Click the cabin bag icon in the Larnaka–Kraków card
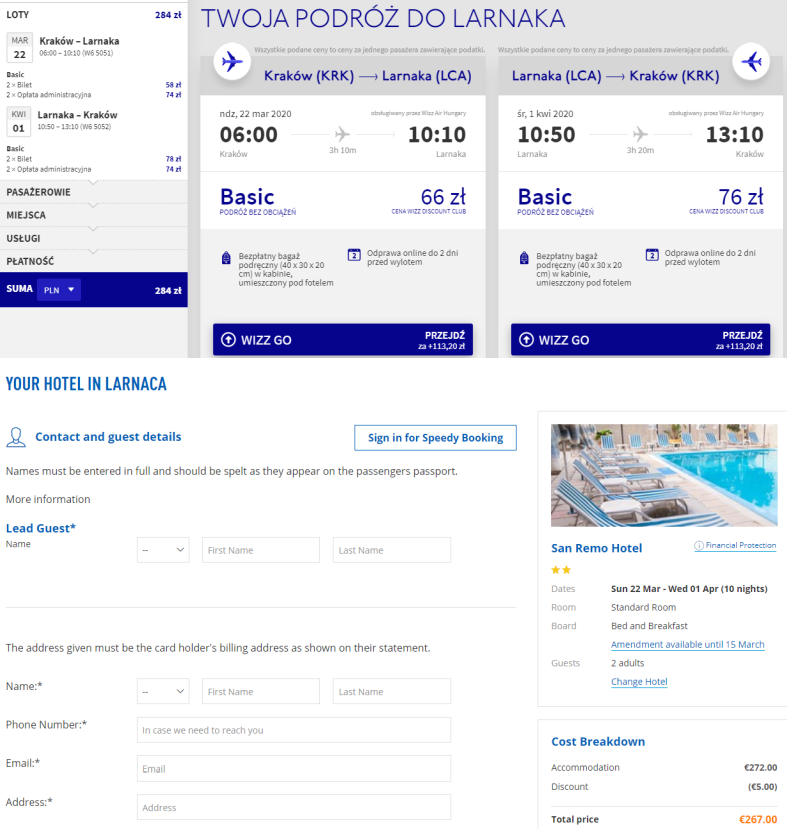Viewport: 787px width, 831px height. pos(524,258)
